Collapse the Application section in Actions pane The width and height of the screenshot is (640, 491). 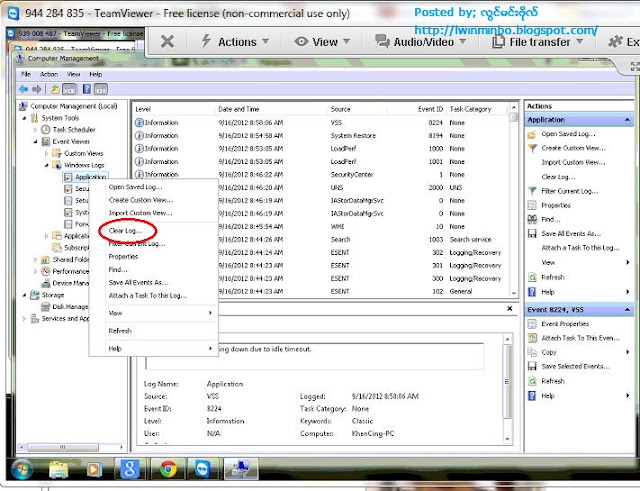point(627,120)
